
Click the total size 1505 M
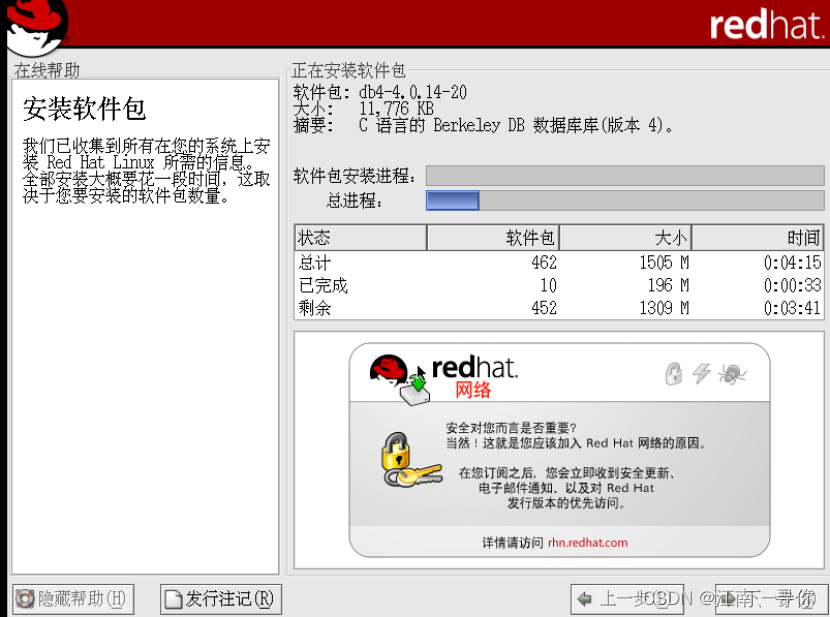[664, 262]
